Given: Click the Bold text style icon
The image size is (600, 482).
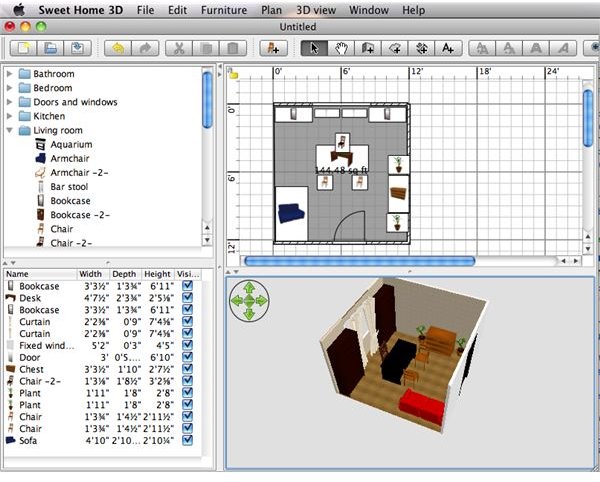Looking at the screenshot, I should pyautogui.click(x=536, y=48).
